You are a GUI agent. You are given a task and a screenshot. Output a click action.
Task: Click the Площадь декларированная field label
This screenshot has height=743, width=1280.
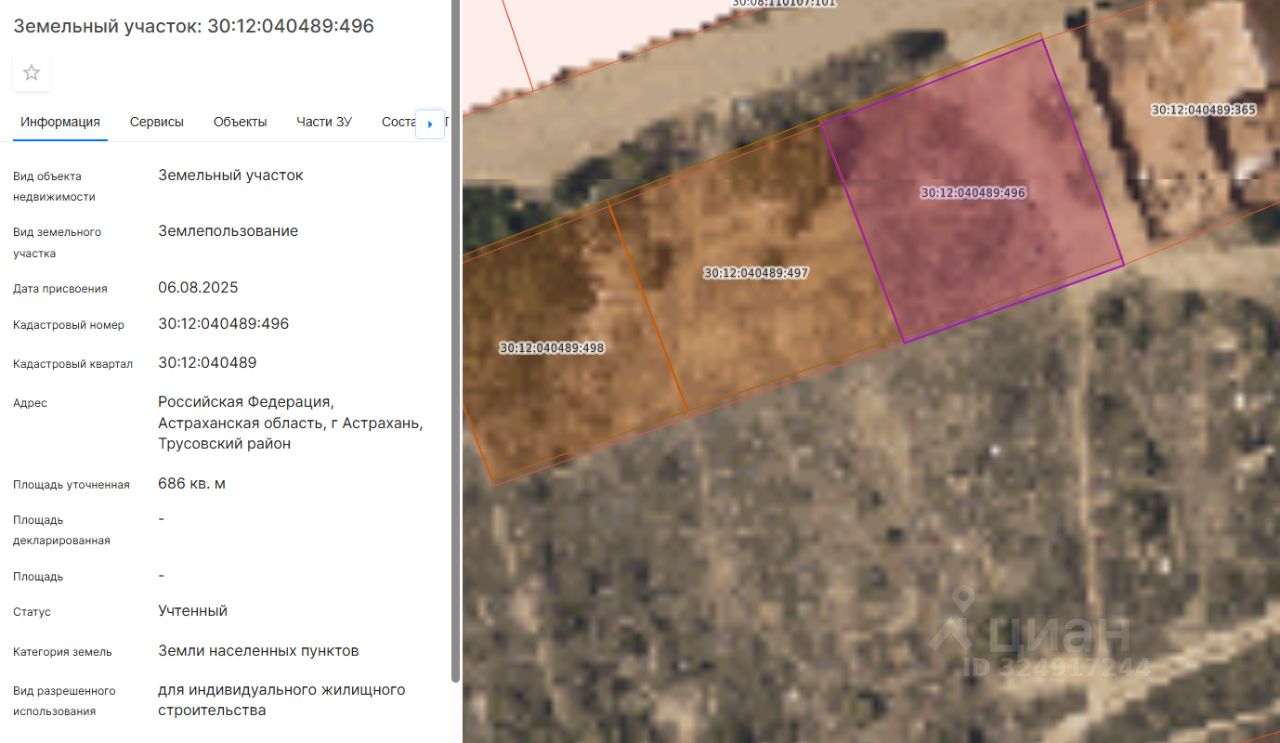[x=62, y=530]
